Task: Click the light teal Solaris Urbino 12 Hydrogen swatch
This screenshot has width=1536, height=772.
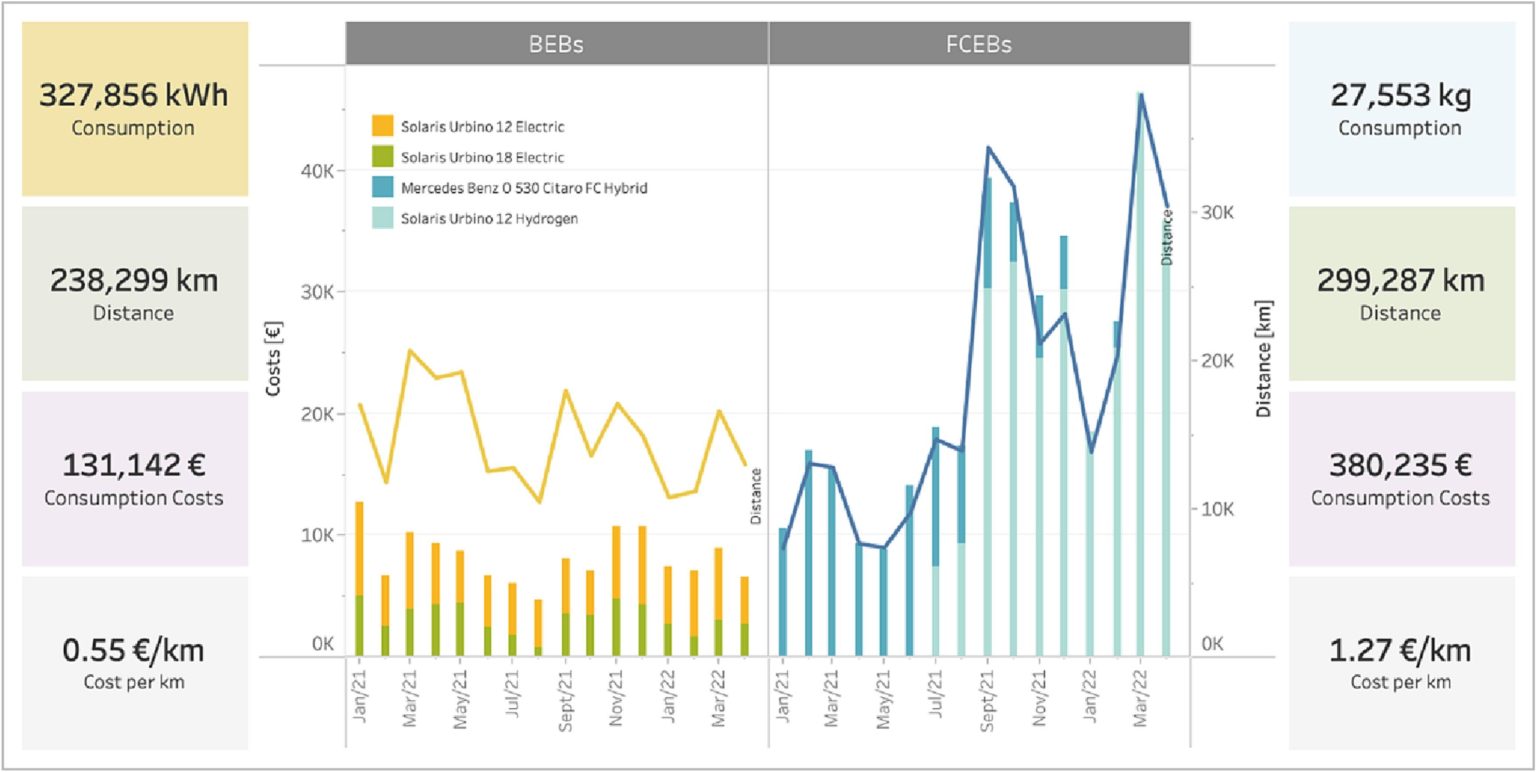Action: coord(383,217)
